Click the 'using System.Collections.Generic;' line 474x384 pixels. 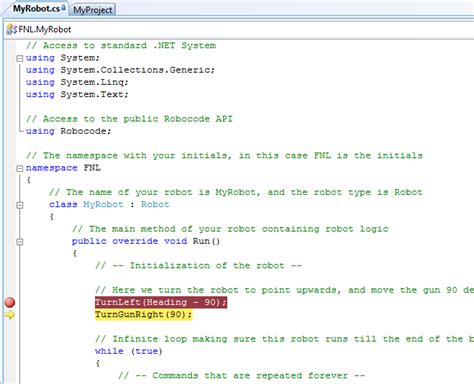point(120,70)
